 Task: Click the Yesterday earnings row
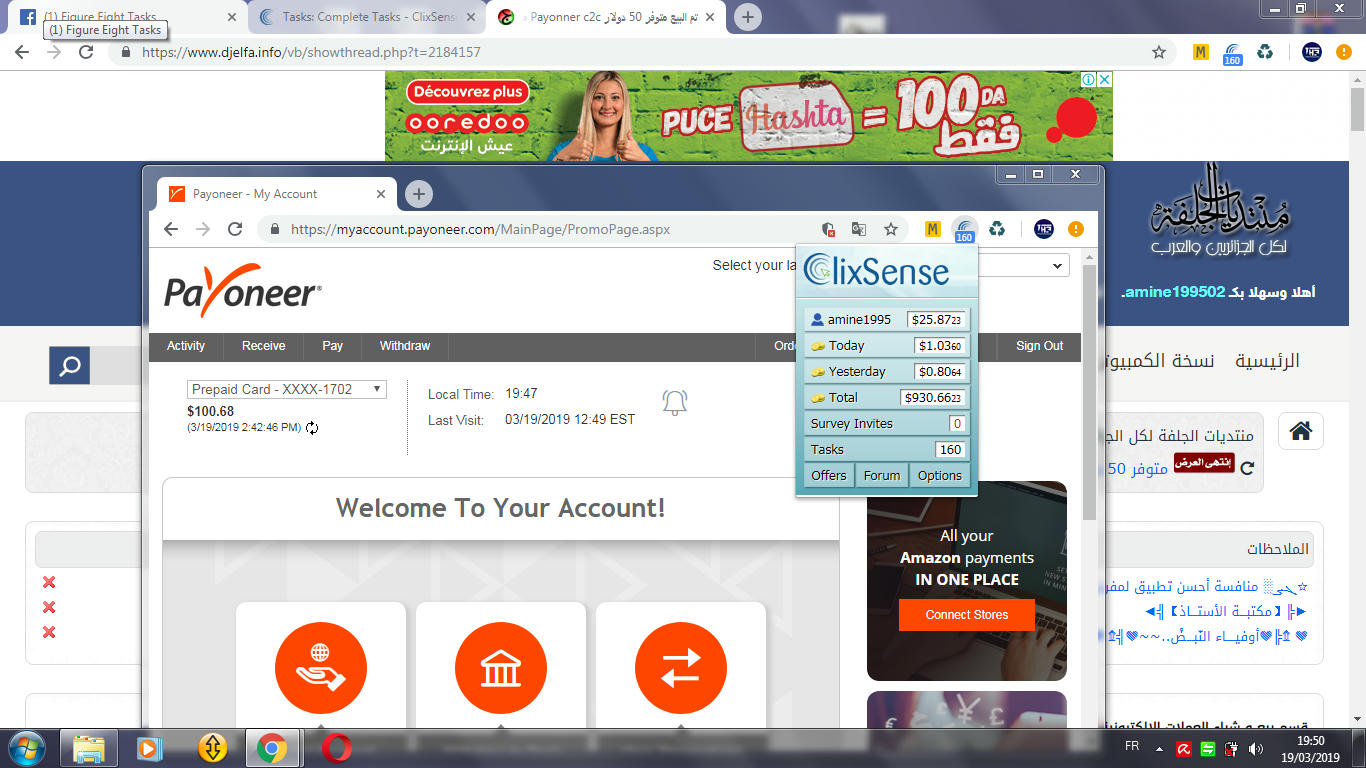click(887, 372)
